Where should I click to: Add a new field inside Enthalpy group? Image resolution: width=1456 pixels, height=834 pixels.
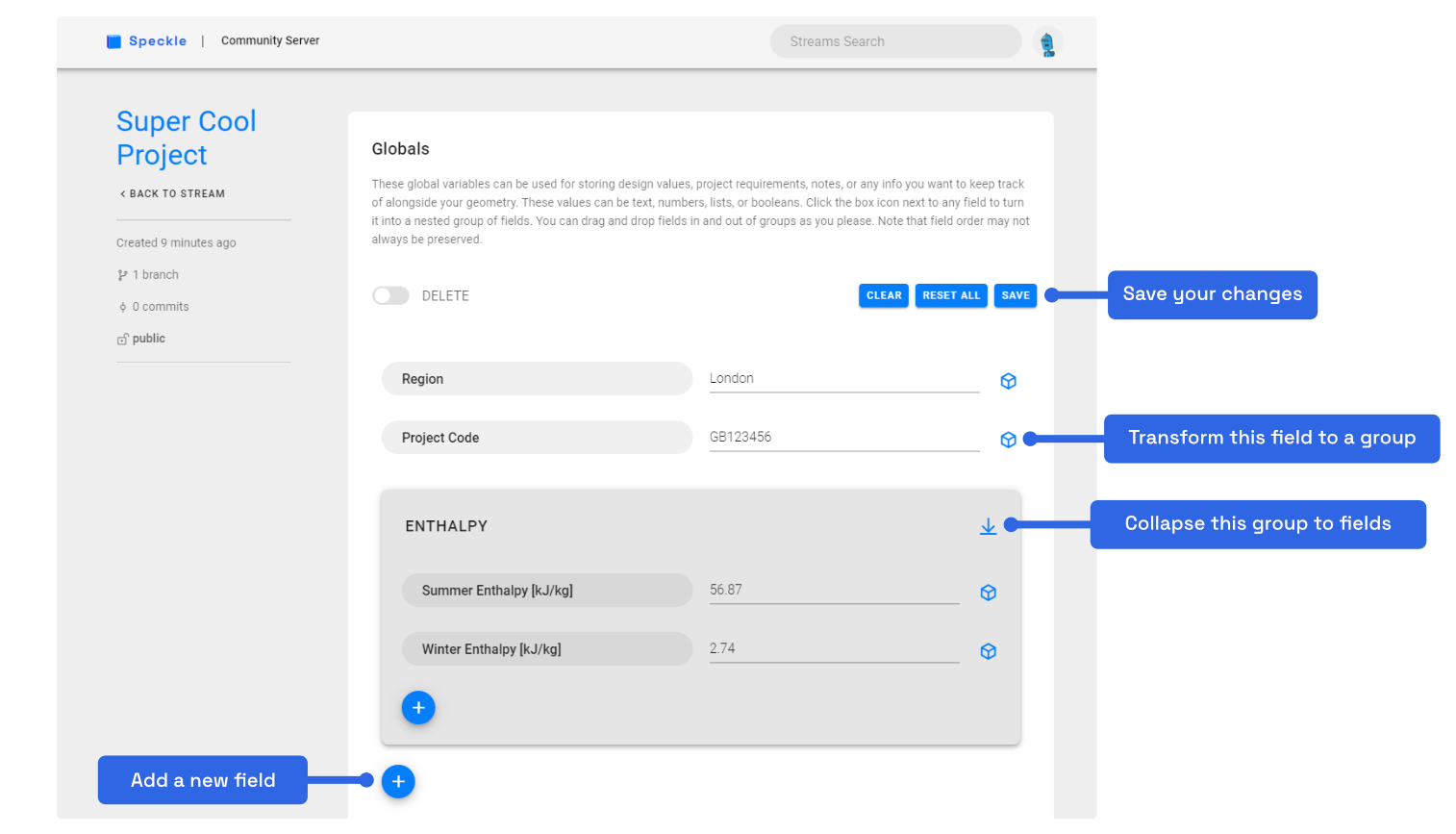click(418, 708)
